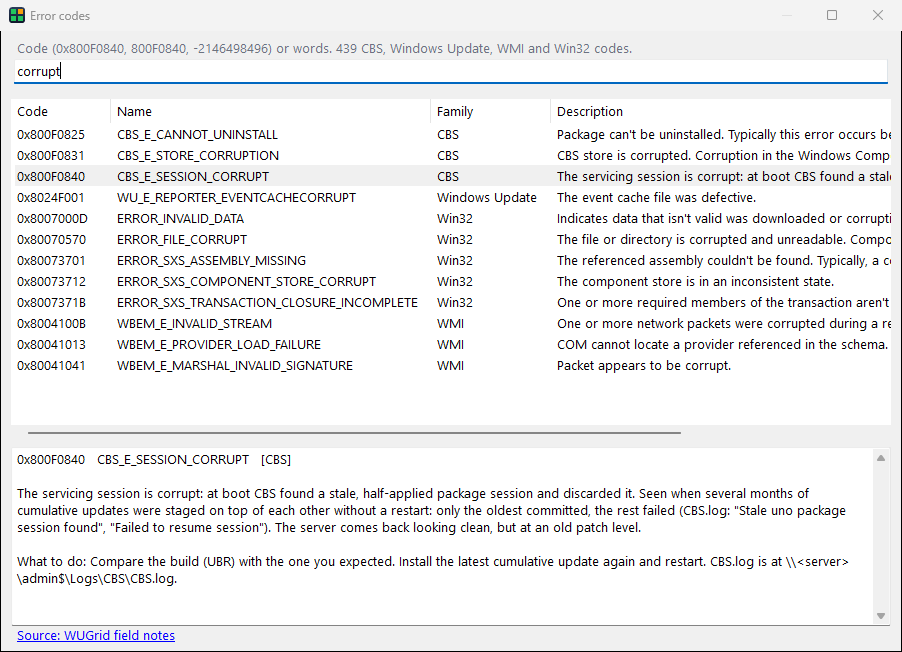The width and height of the screenshot is (902, 652).
Task: Click the 'What to do:' paragraph in details
Action: coord(433,570)
